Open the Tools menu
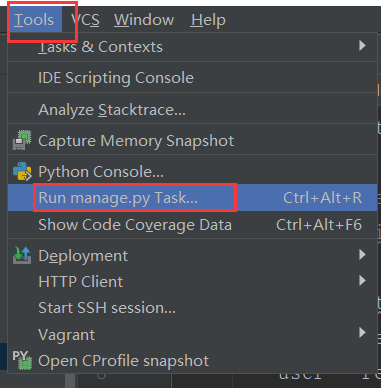The image size is (381, 388). click(x=35, y=19)
